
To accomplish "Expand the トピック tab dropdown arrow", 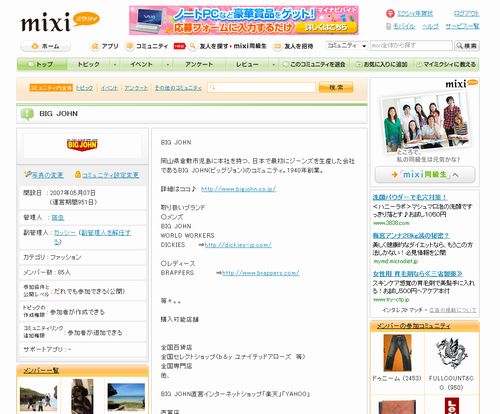I will coord(115,64).
